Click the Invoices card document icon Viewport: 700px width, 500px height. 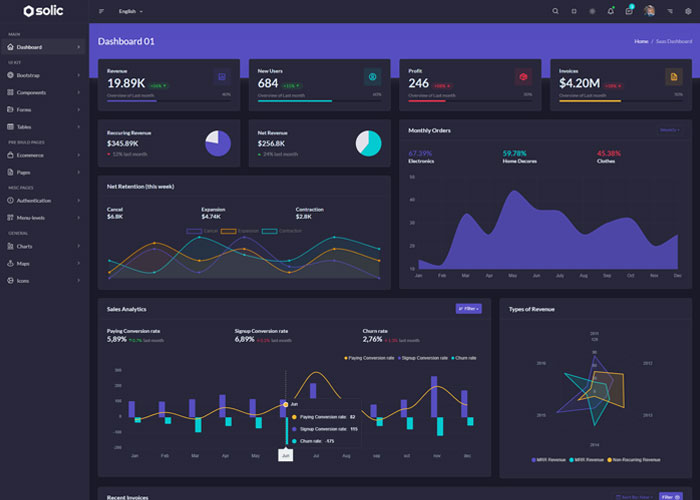(673, 77)
